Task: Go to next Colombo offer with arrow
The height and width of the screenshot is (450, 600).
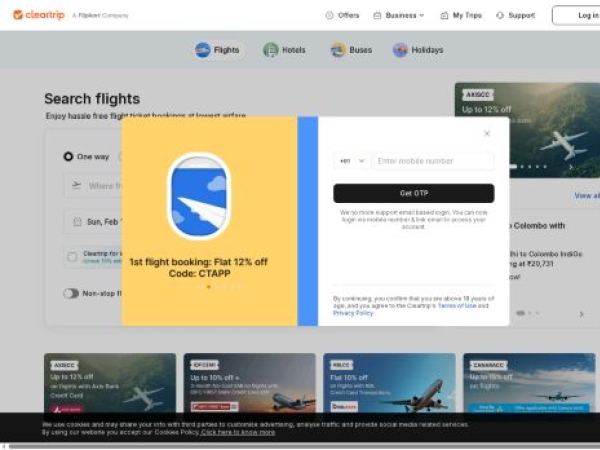Action: [581, 314]
